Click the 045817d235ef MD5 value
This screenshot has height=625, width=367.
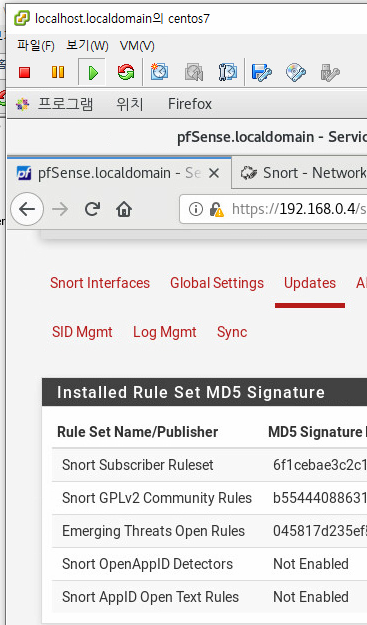[x=320, y=531]
